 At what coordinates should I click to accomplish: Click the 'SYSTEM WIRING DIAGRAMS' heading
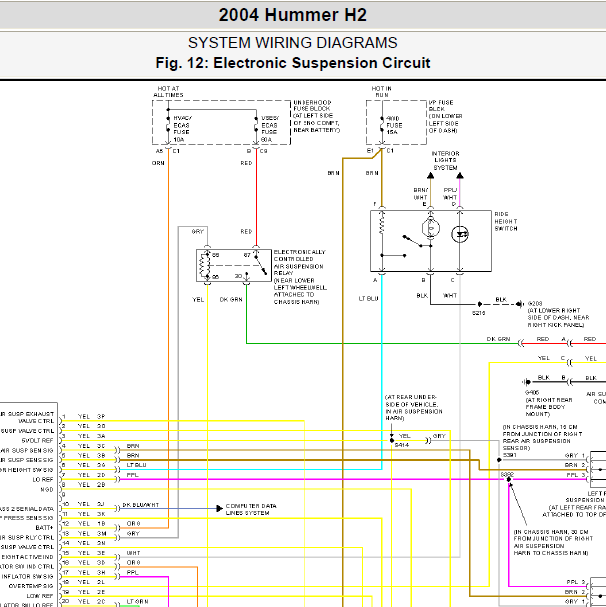292,43
